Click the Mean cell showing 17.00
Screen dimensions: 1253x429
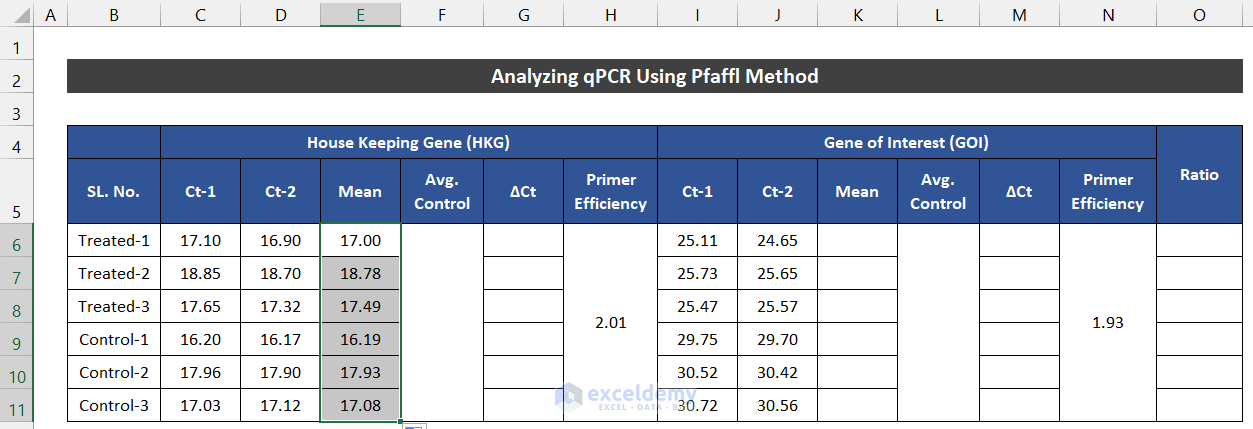click(360, 241)
